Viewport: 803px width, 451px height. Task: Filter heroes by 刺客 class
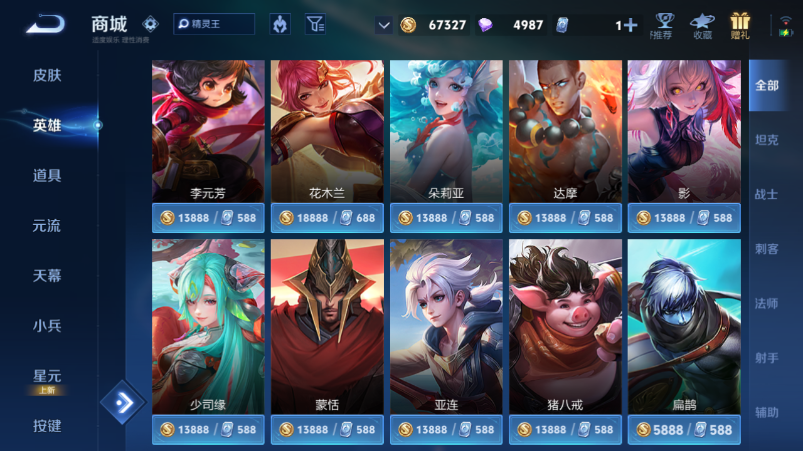(767, 249)
